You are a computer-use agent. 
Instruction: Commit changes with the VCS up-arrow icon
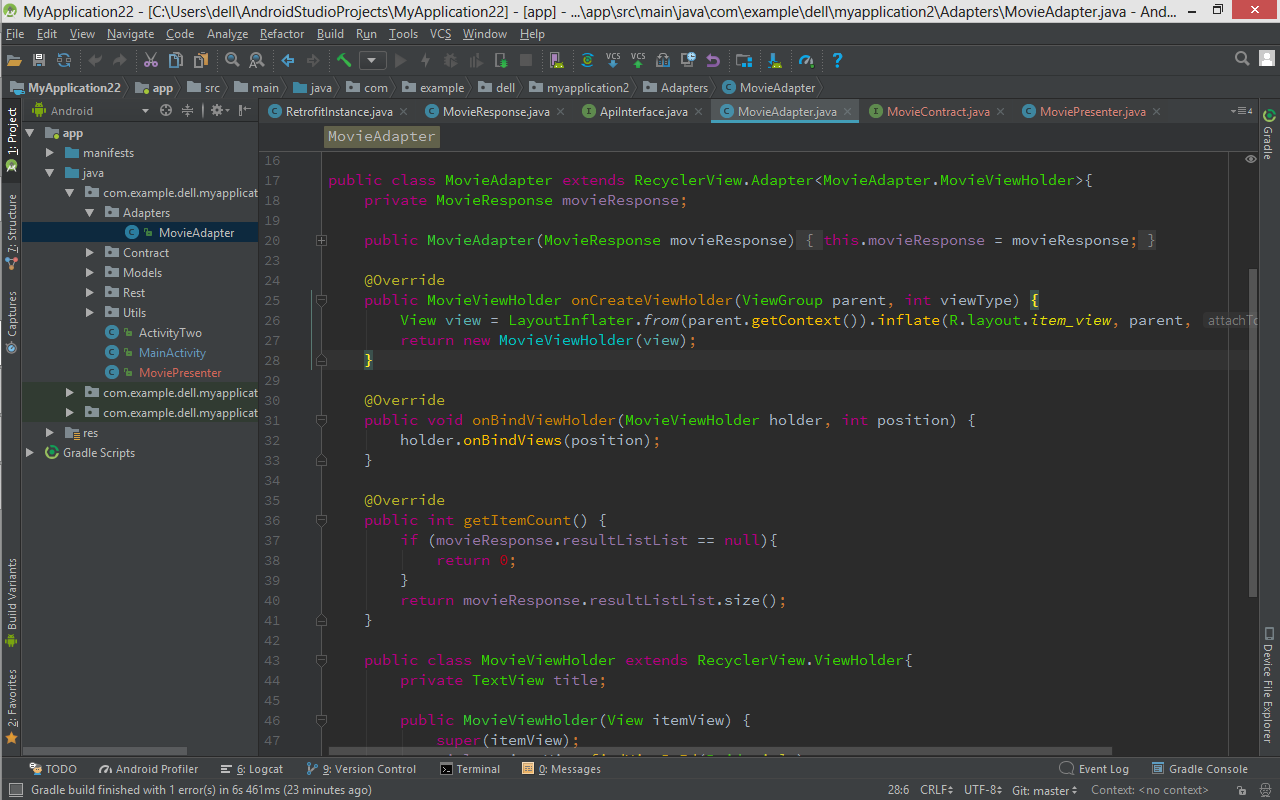tap(637, 60)
